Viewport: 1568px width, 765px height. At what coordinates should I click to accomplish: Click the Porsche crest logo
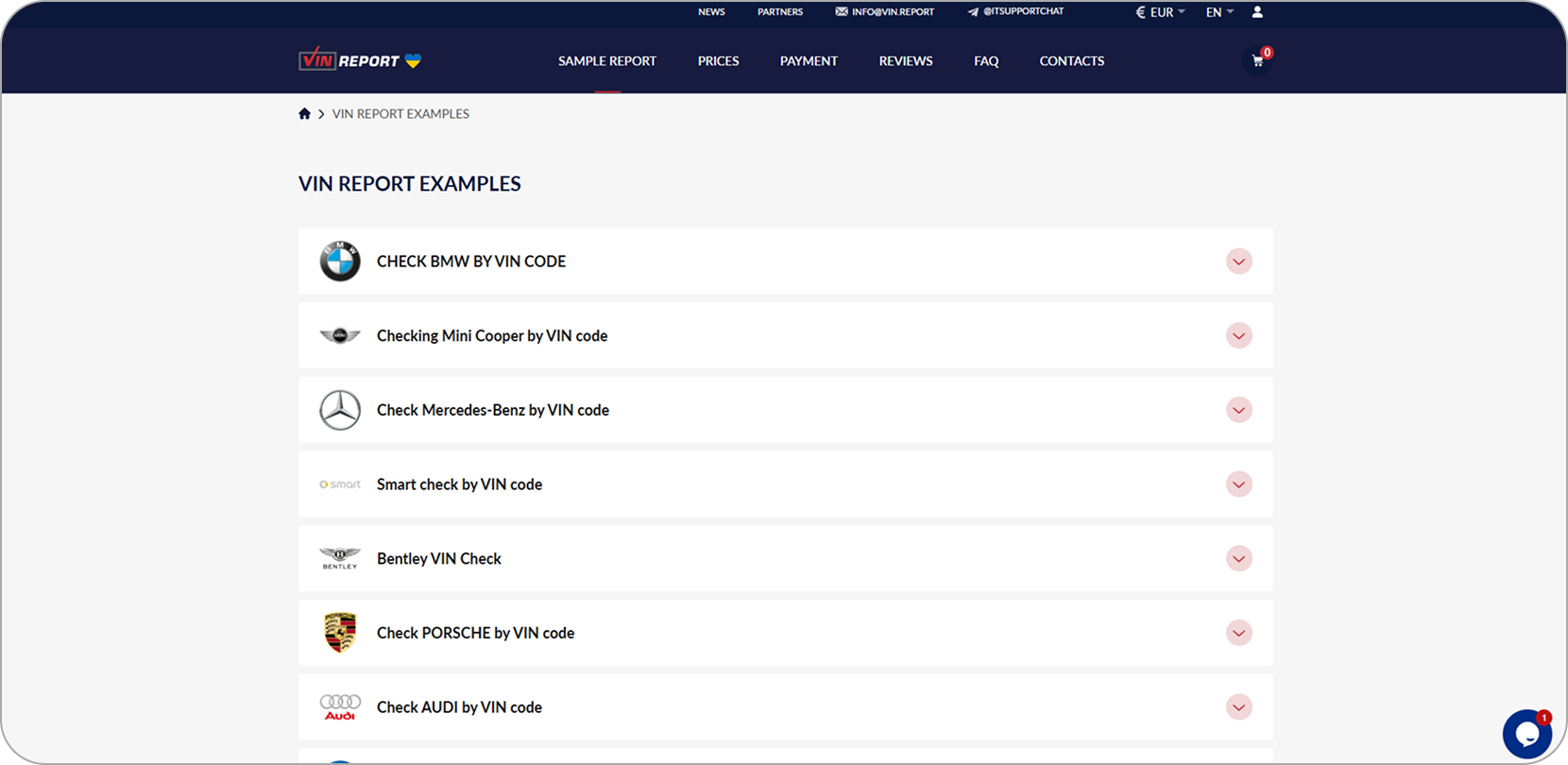[x=340, y=633]
